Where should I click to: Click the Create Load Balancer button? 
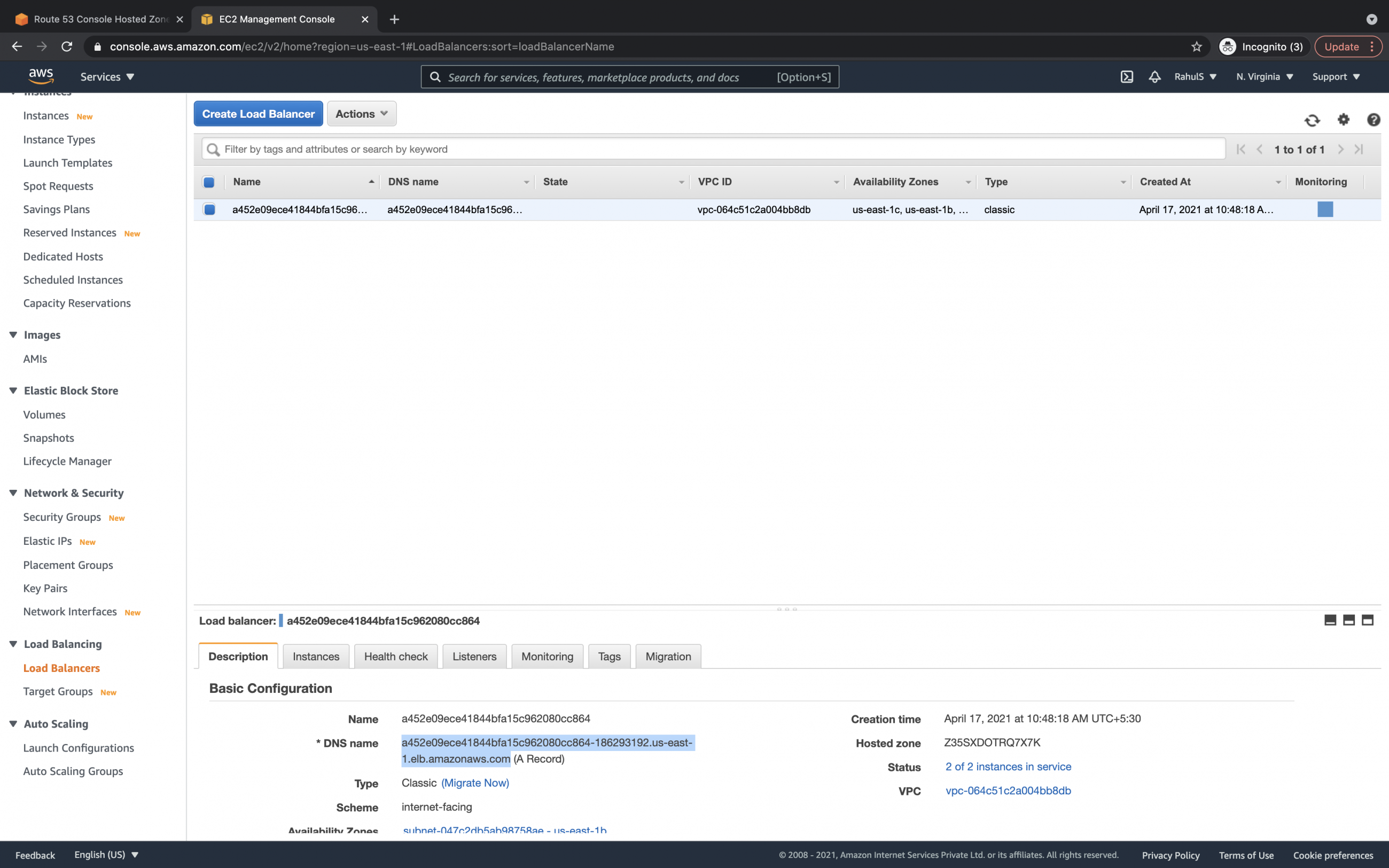click(x=257, y=114)
